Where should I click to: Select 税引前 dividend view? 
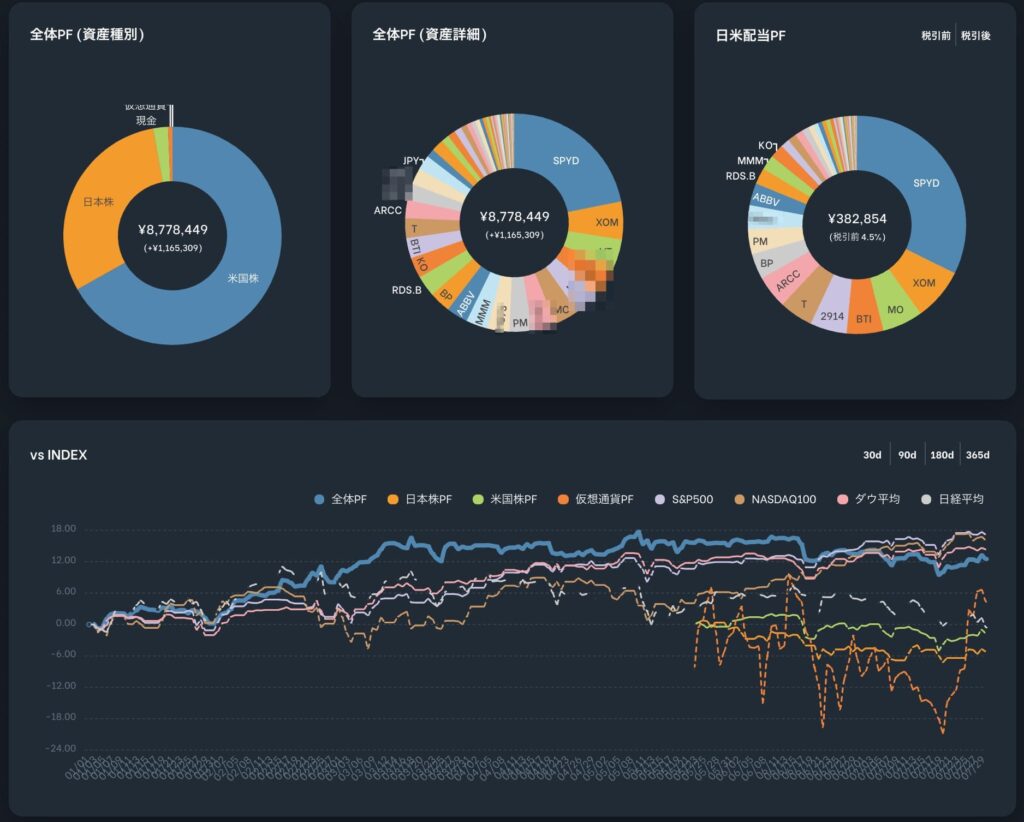(x=937, y=36)
